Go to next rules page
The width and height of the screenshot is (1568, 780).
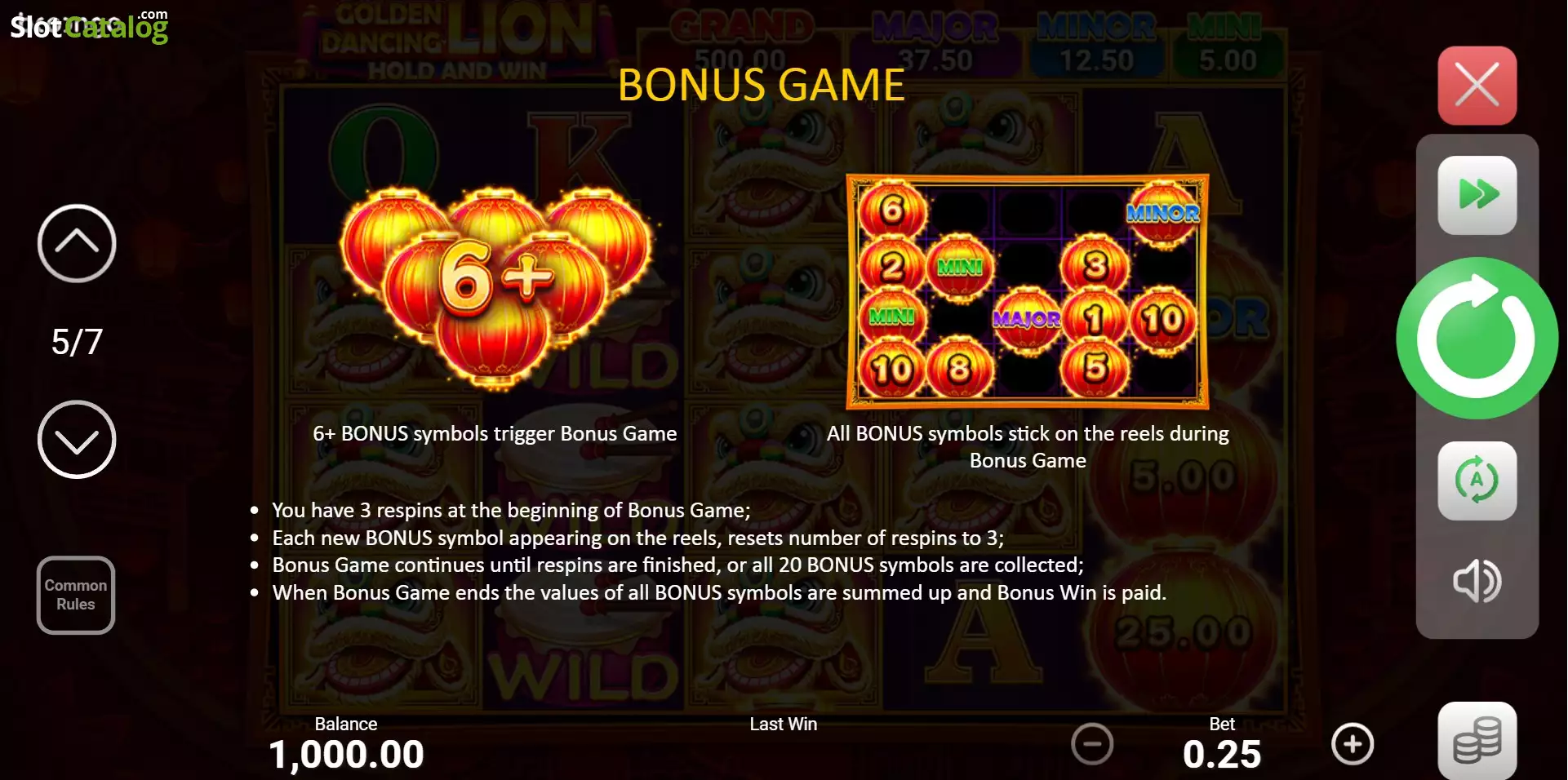(77, 440)
